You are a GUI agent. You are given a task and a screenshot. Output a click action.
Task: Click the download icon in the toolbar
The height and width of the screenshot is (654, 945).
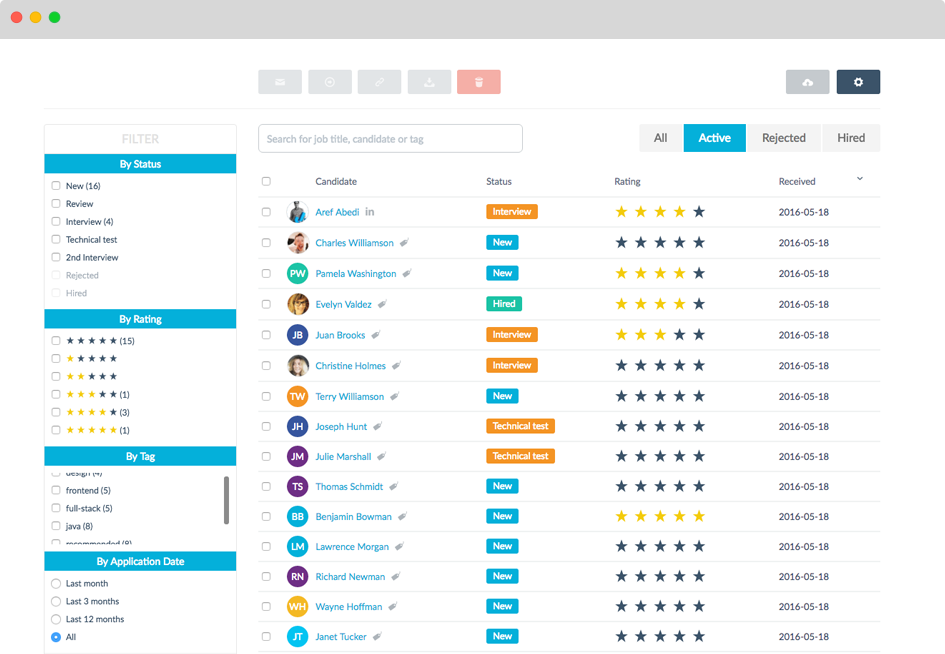coord(429,82)
